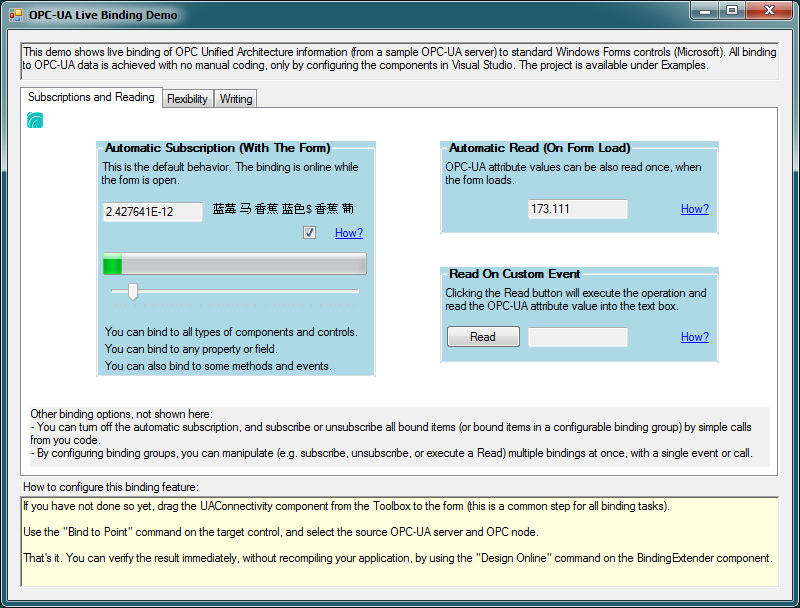The width and height of the screenshot is (800, 608).
Task: Open the How? link in Read On Custom Event panel
Action: 694,337
